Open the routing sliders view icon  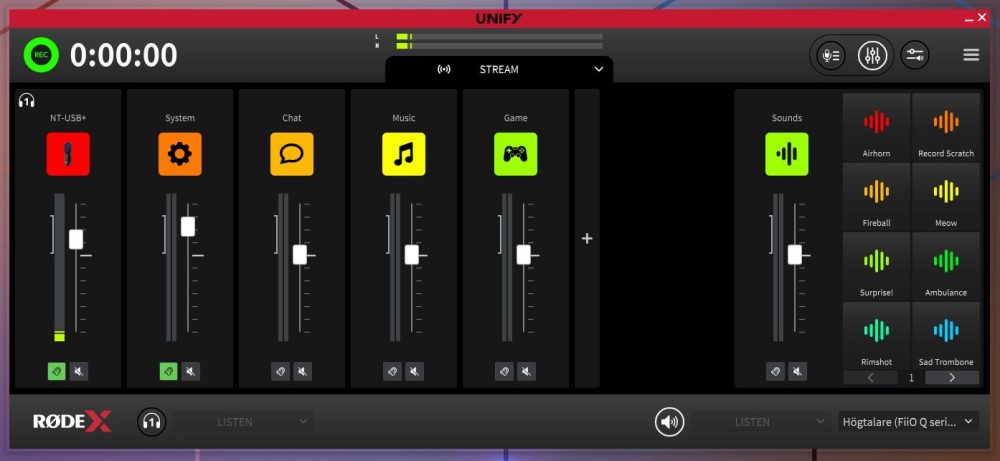coord(915,55)
